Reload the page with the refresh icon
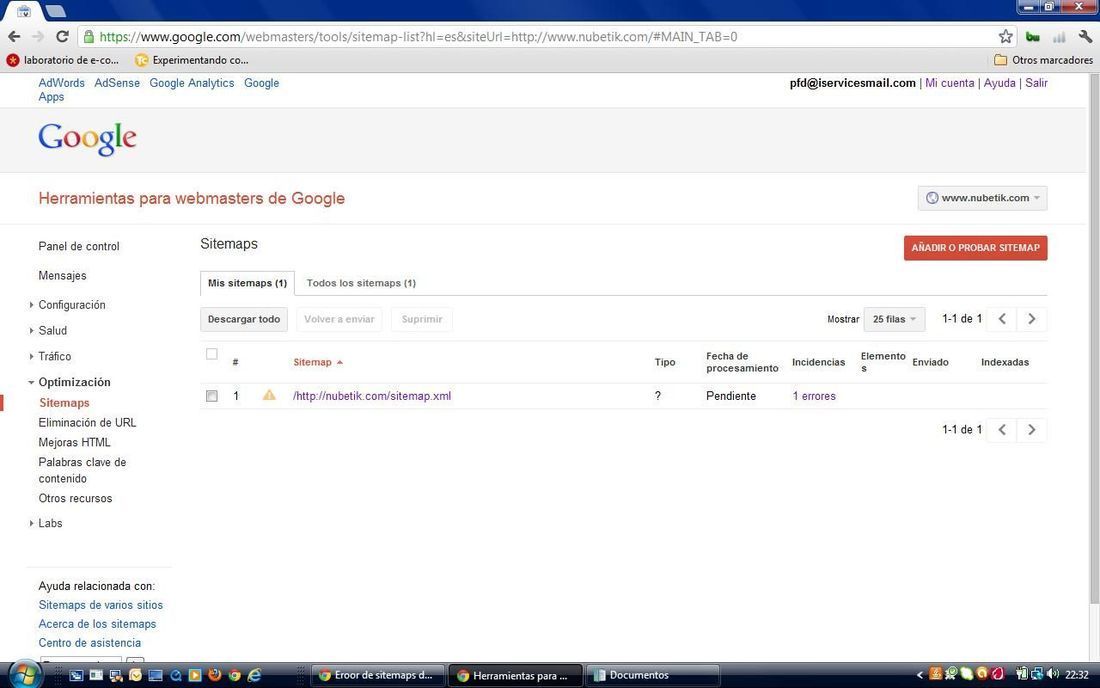Viewport: 1100px width, 688px height. pos(62,36)
